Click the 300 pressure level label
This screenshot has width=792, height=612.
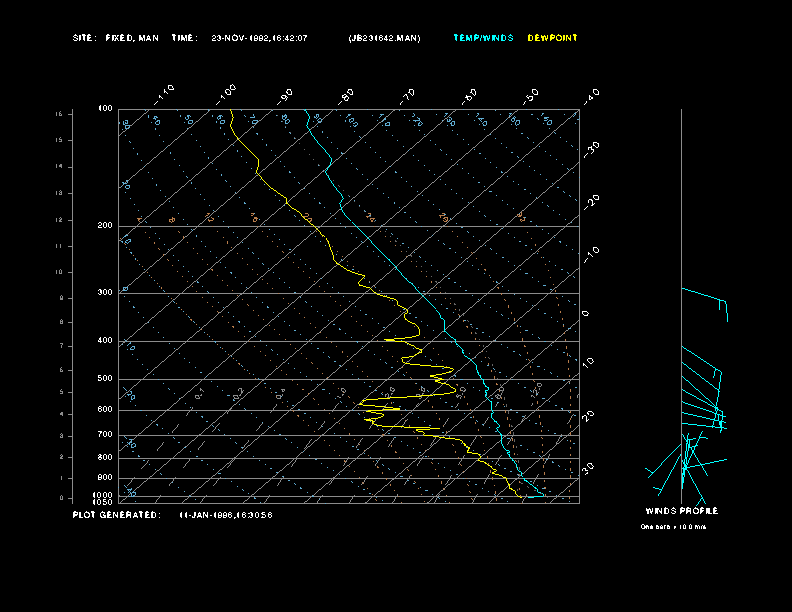(105, 293)
